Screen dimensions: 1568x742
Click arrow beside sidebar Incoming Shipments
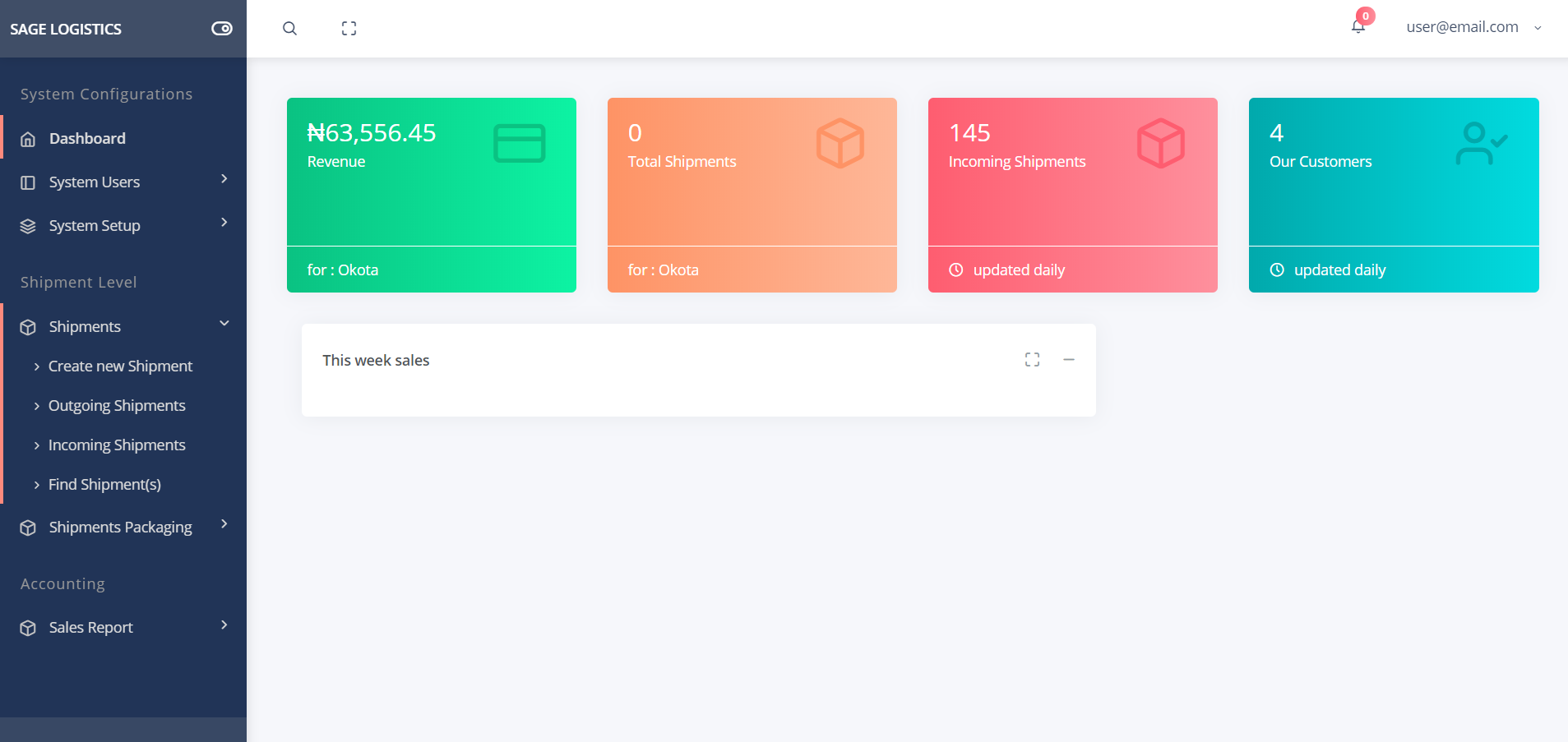36,445
